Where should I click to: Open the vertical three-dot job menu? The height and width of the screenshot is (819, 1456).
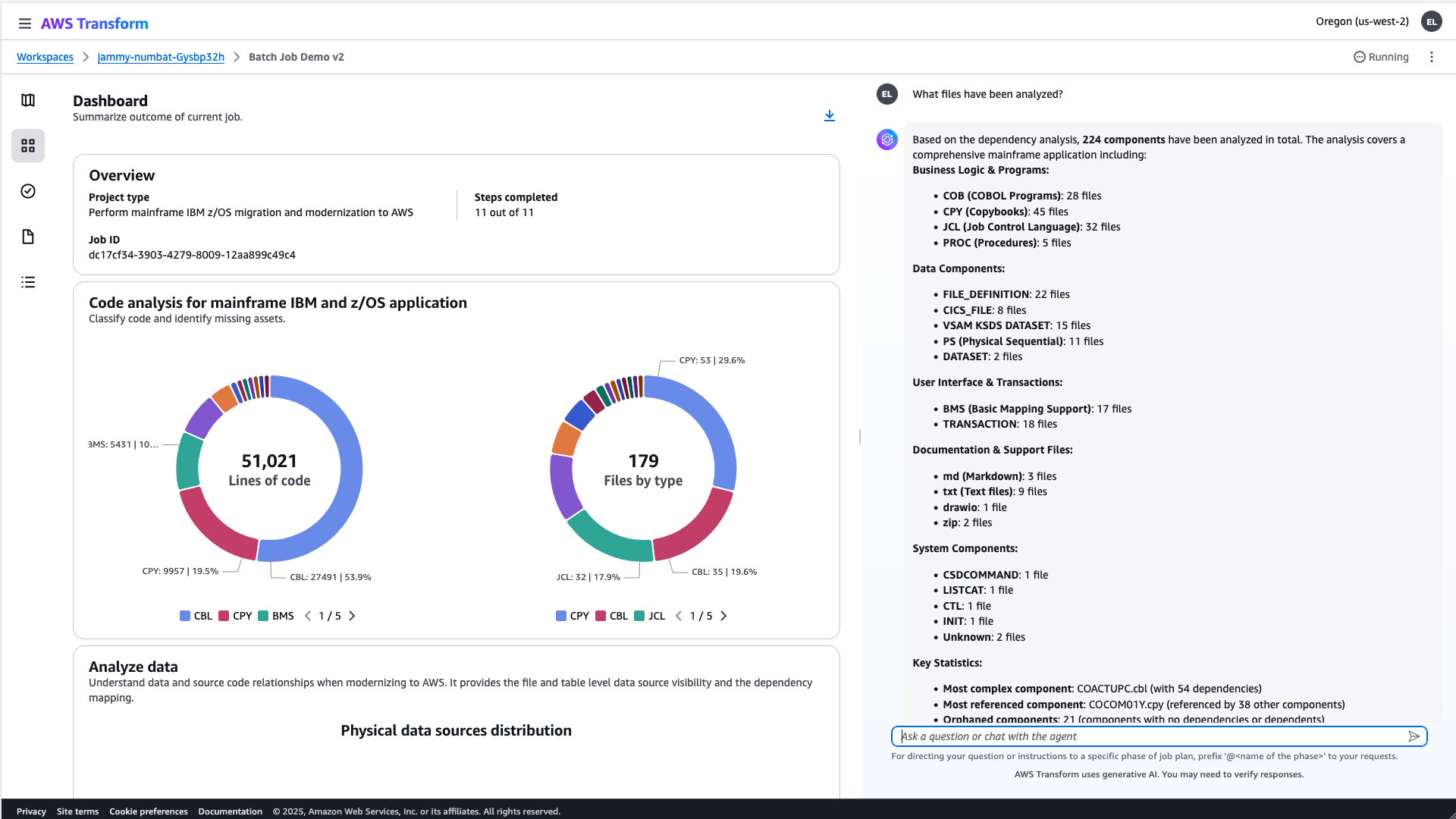pyautogui.click(x=1432, y=57)
